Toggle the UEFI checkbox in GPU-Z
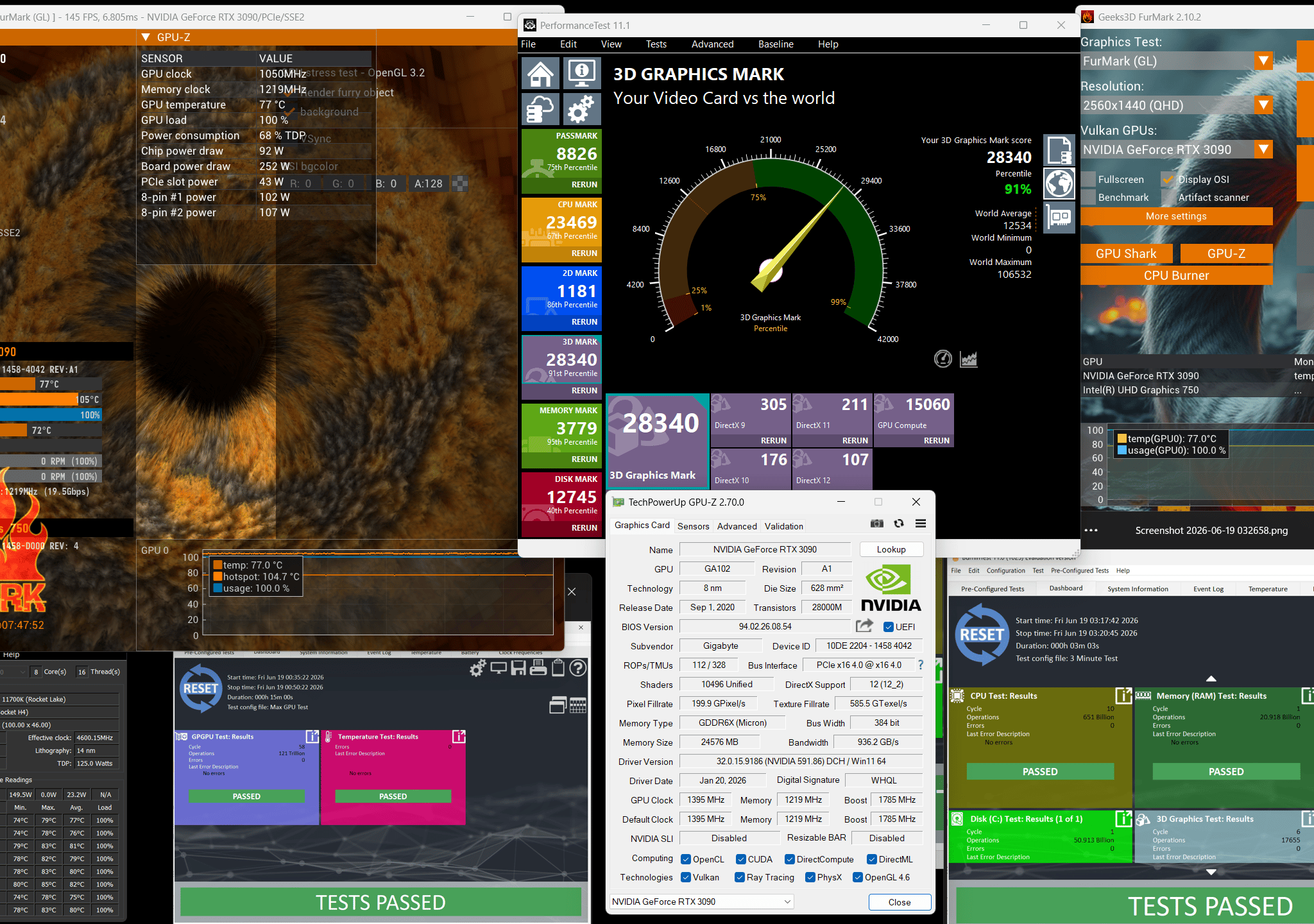The image size is (1314, 924). tap(889, 627)
